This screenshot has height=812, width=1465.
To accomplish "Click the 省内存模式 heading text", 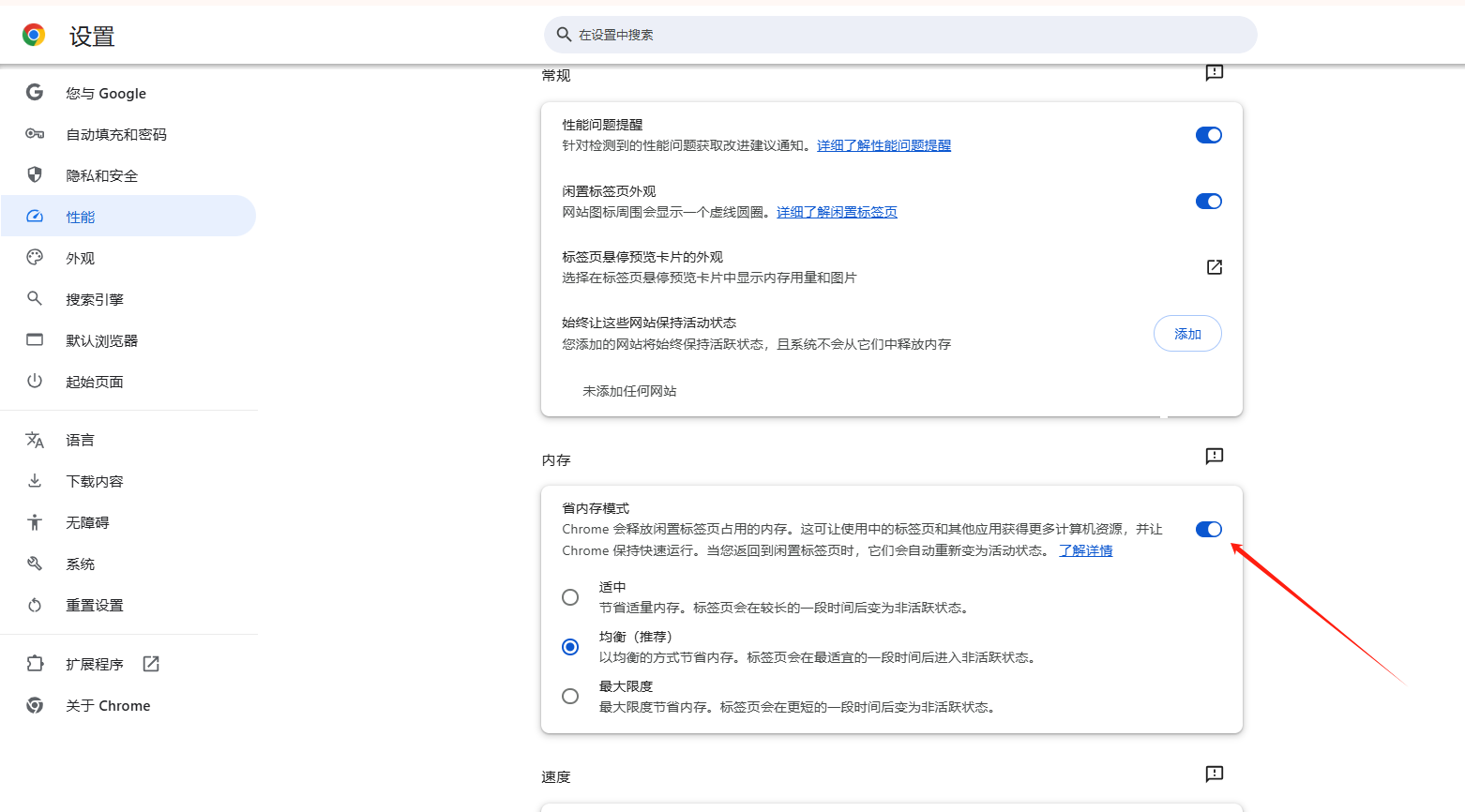I will [x=596, y=508].
